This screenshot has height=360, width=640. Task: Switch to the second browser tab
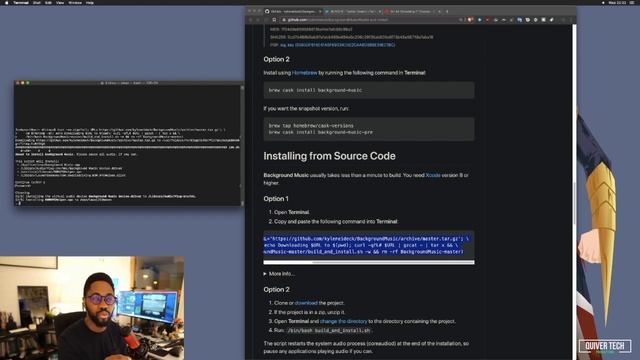pos(353,11)
